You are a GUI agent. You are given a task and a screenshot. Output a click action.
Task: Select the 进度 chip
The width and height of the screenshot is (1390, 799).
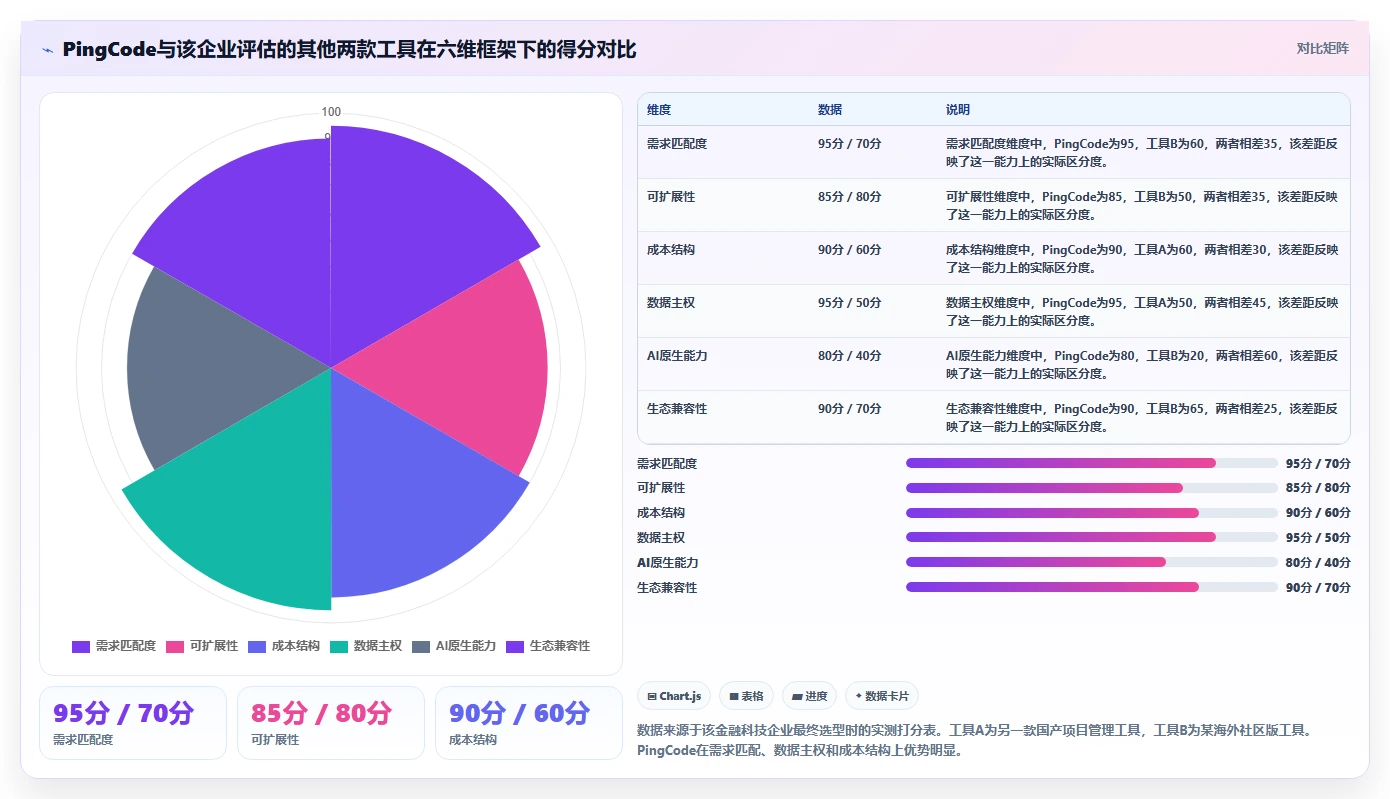click(x=810, y=696)
